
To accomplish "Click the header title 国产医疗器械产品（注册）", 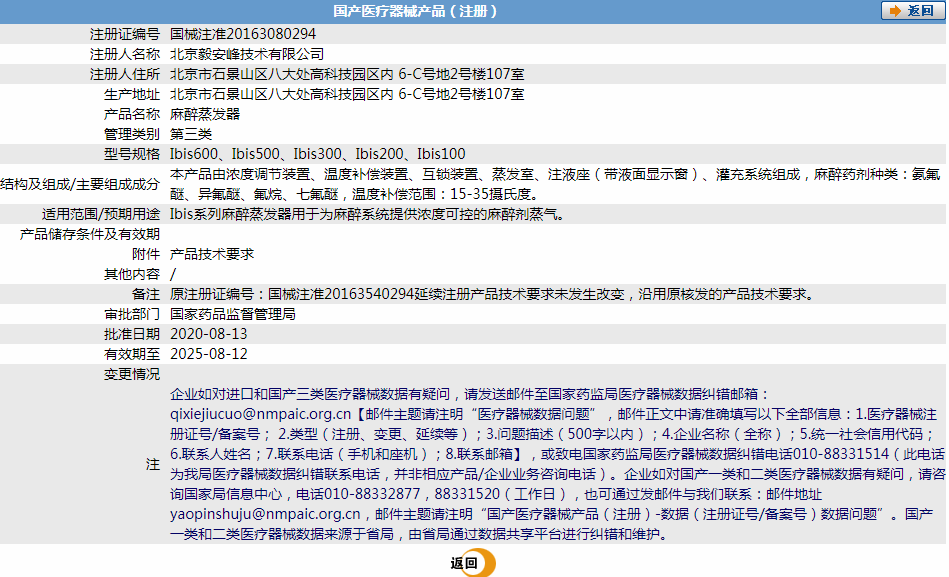I will 415,11.
